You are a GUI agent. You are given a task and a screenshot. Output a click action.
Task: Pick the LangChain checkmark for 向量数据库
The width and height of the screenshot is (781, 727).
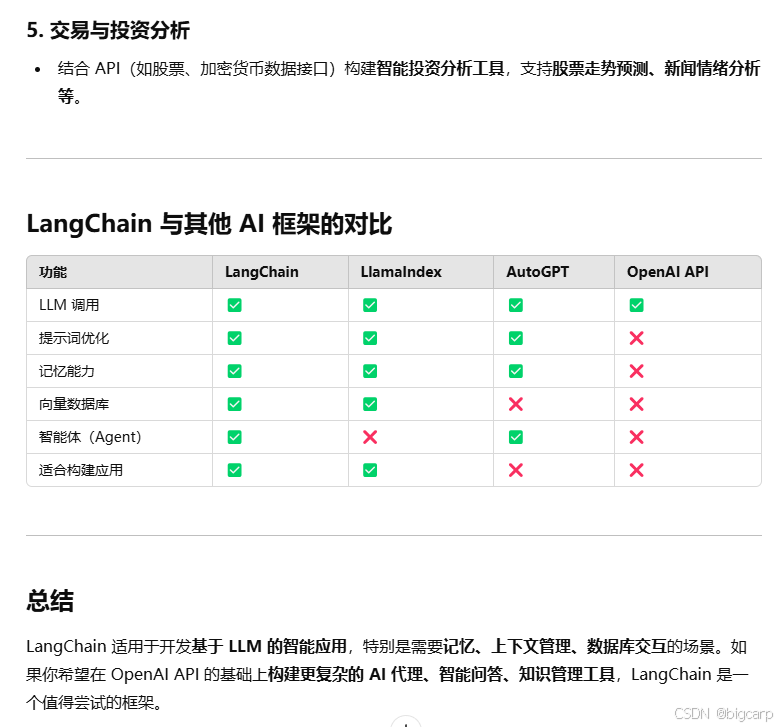click(x=235, y=404)
